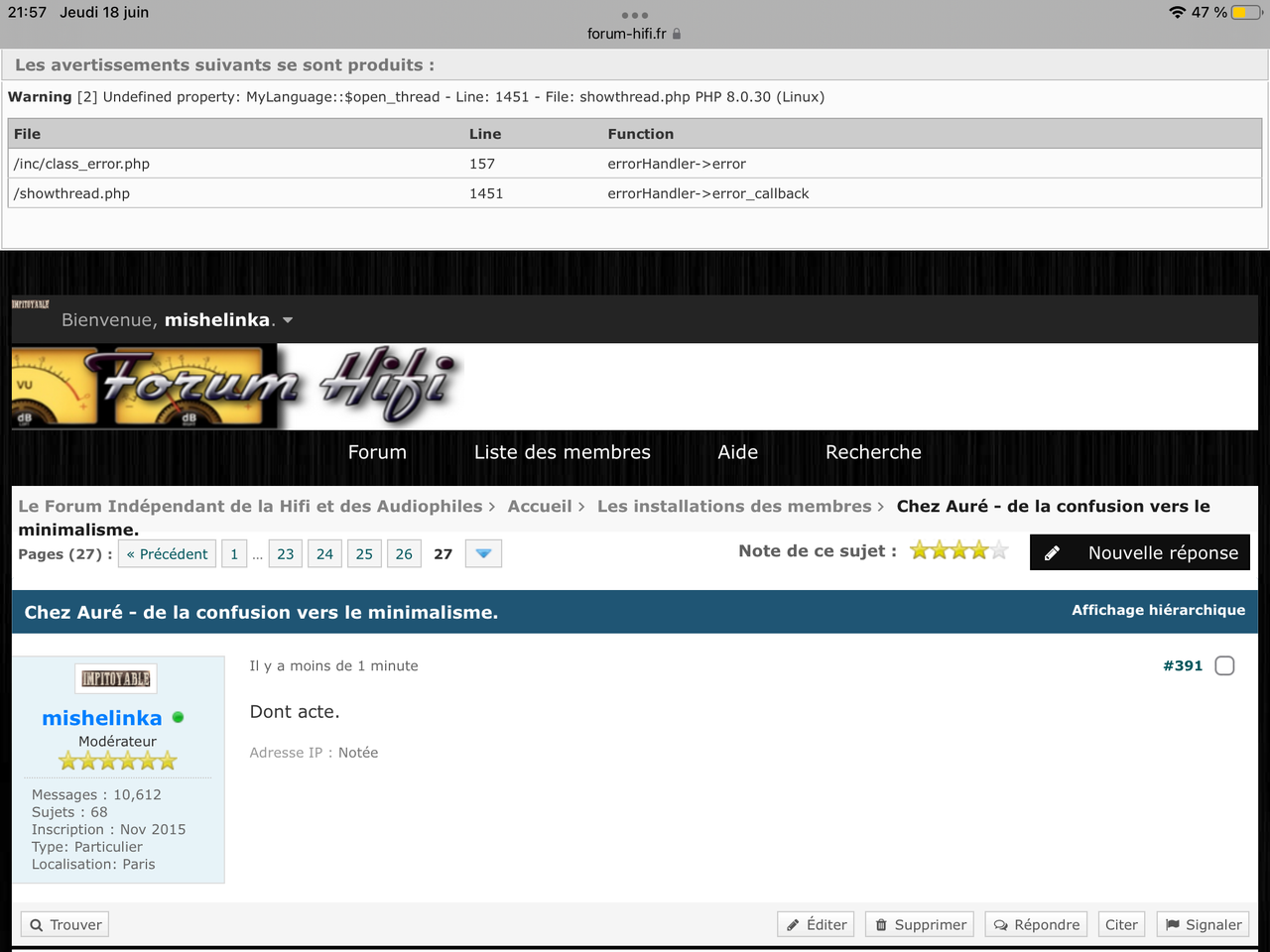Open Liste des membres

pos(563,452)
